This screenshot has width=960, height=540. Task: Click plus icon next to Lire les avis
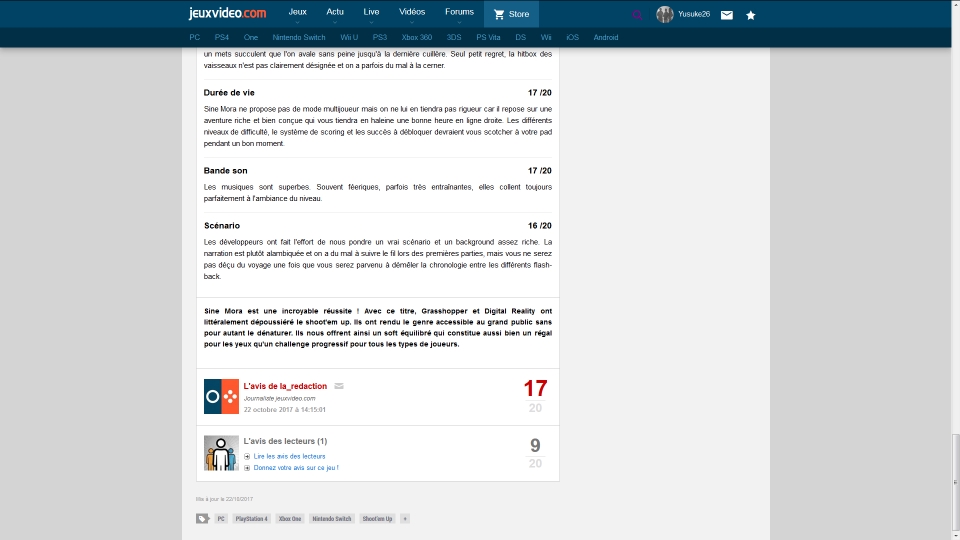[x=247, y=456]
